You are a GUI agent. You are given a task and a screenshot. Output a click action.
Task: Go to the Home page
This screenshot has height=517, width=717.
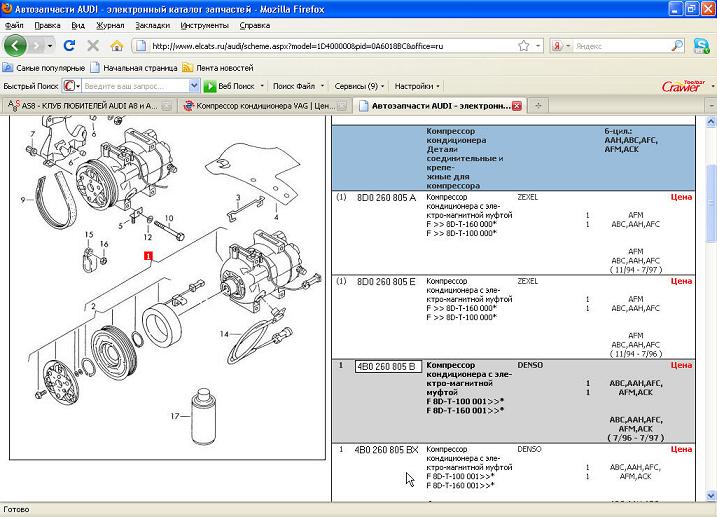click(117, 46)
